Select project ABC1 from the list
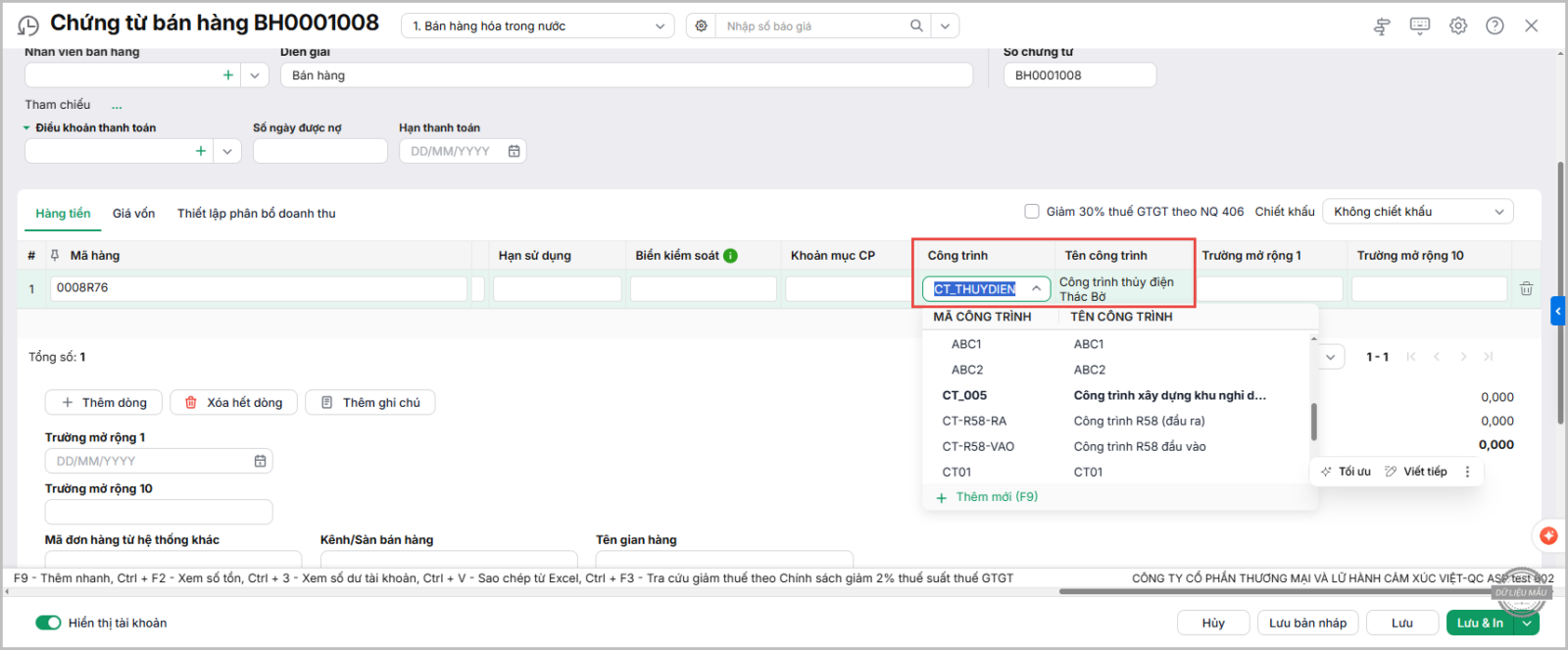The width and height of the screenshot is (1568, 650). tap(1115, 344)
